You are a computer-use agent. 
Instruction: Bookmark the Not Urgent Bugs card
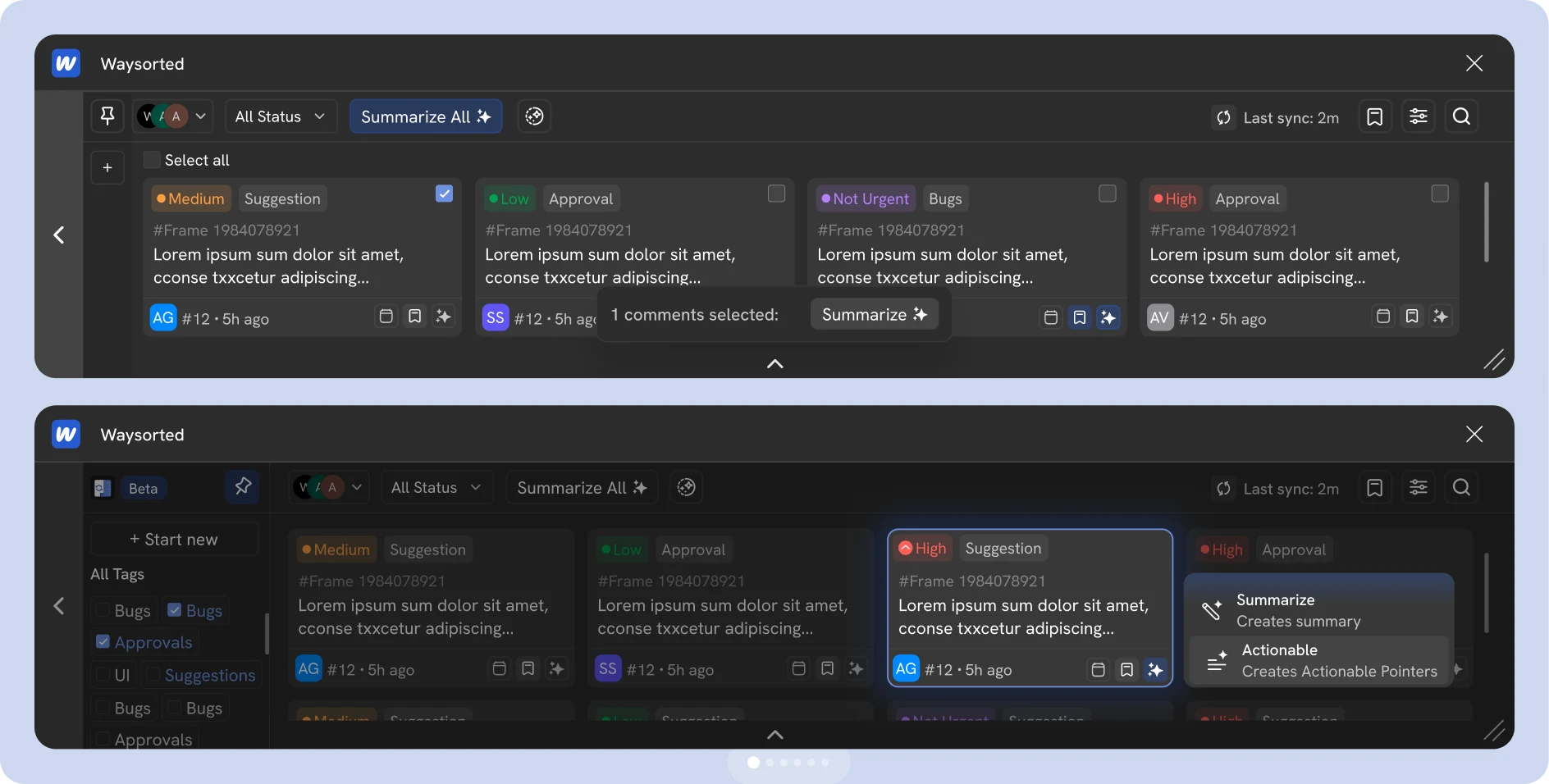tap(1080, 317)
